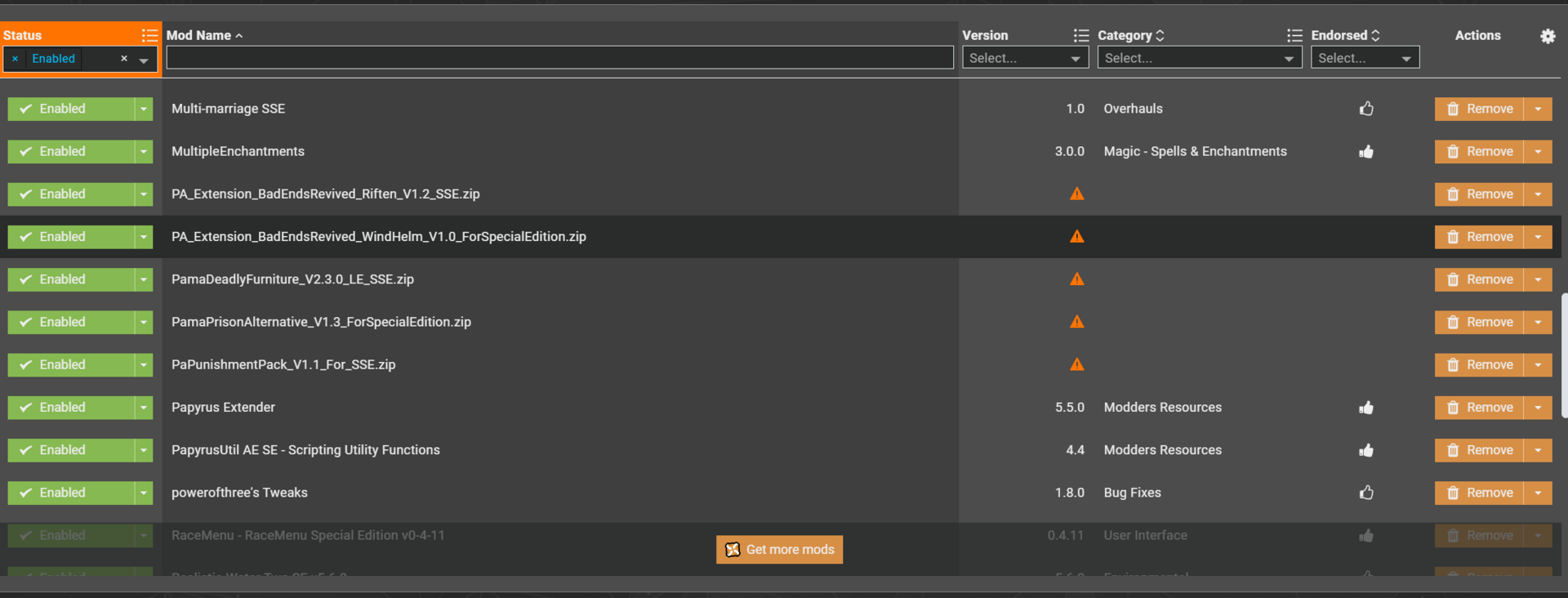Screen dimensions: 1568x598
Task: Click the warning icon for PamaDeadlyFurniture row
Action: (1077, 279)
